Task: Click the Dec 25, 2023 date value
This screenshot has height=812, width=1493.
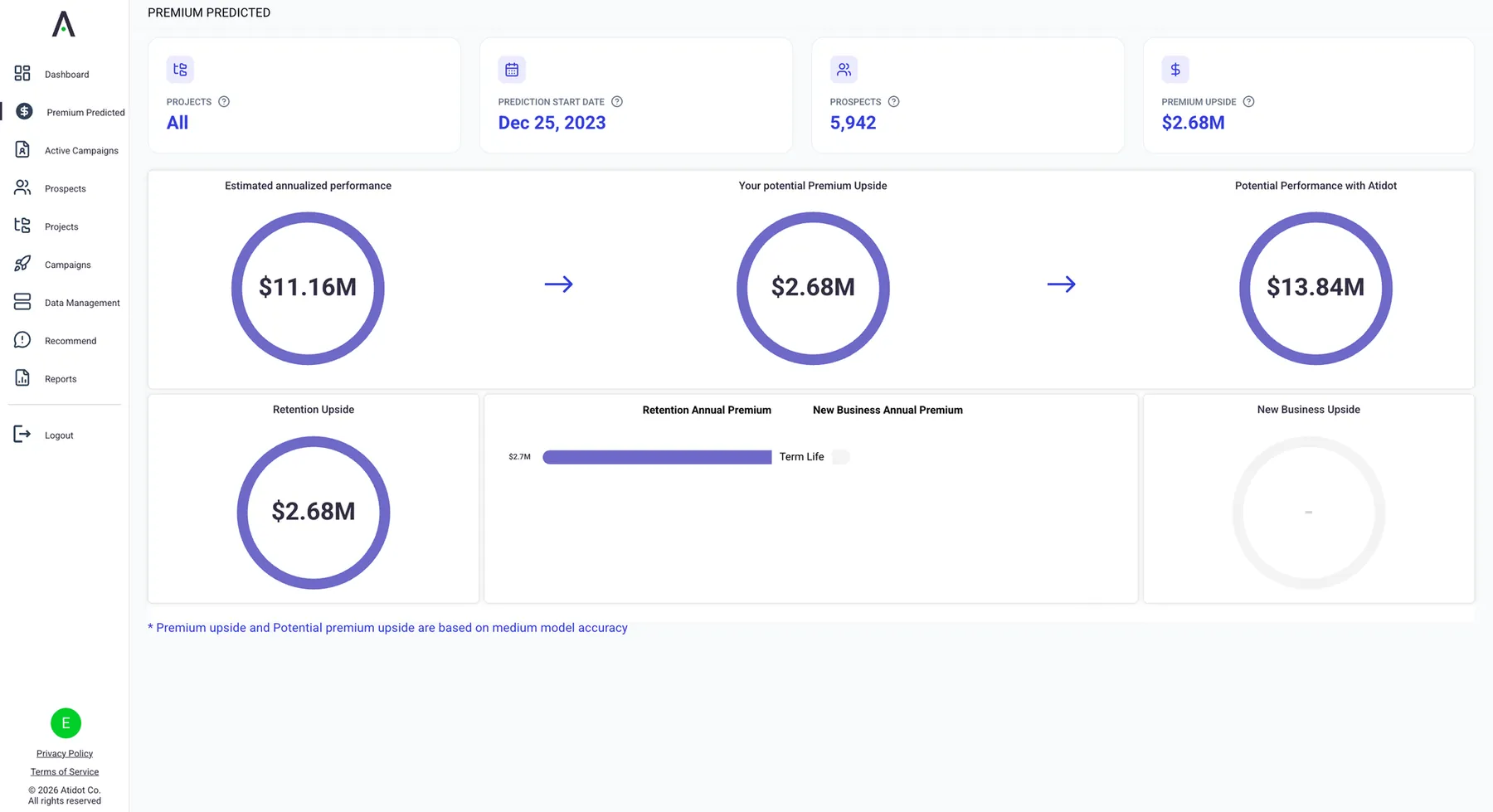Action: coord(552,123)
